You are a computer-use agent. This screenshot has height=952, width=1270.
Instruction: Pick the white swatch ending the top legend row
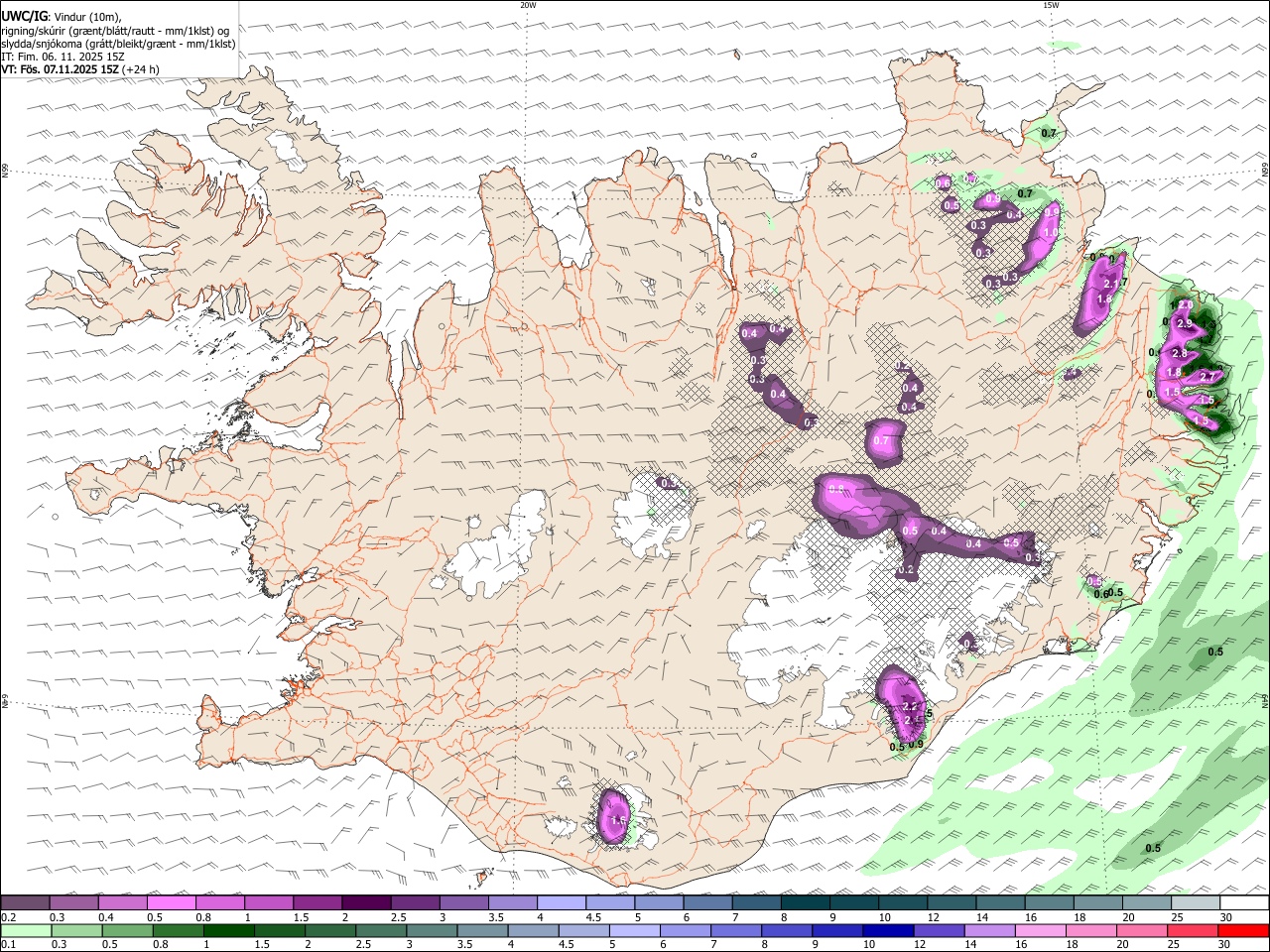1244,903
